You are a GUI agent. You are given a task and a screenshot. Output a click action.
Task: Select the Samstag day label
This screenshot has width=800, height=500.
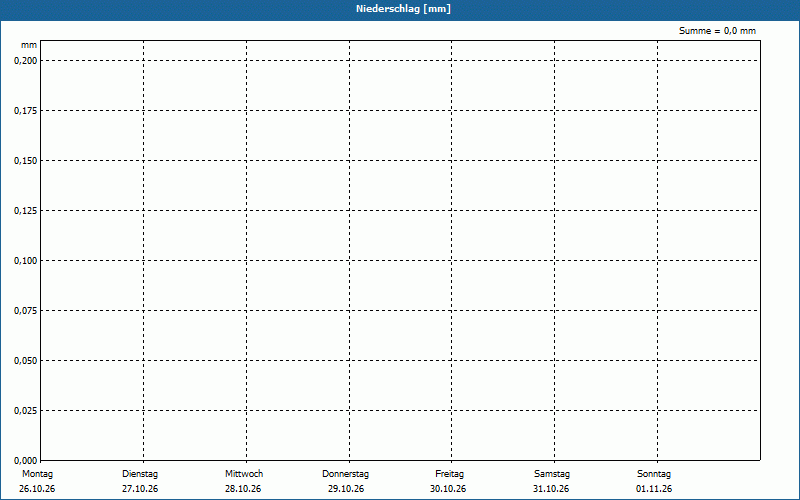point(552,474)
